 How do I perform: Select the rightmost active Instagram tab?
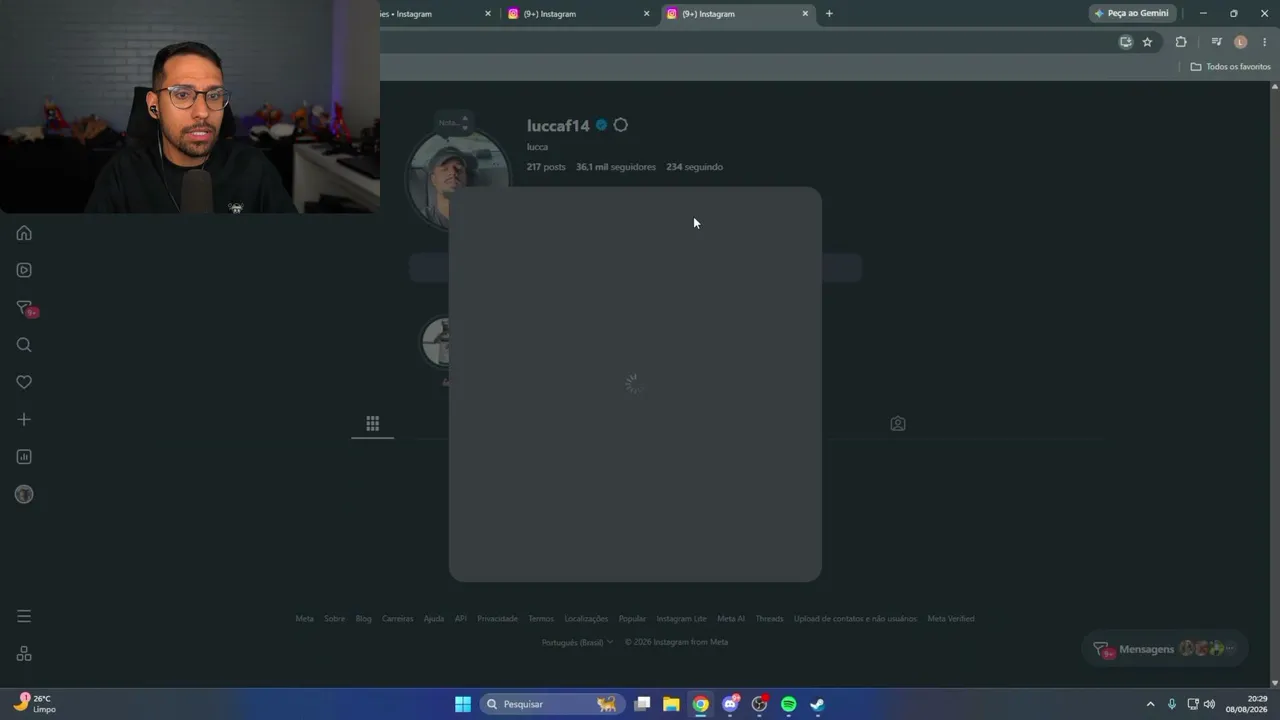738,14
